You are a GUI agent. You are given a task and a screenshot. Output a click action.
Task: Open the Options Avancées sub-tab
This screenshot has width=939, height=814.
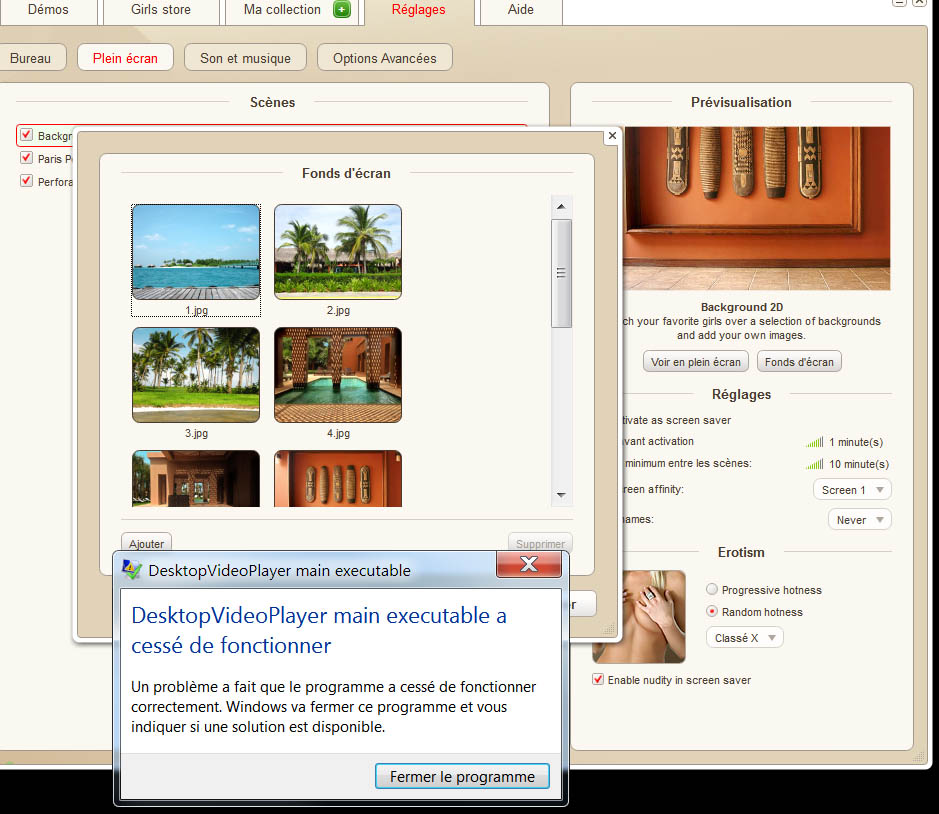(x=384, y=58)
